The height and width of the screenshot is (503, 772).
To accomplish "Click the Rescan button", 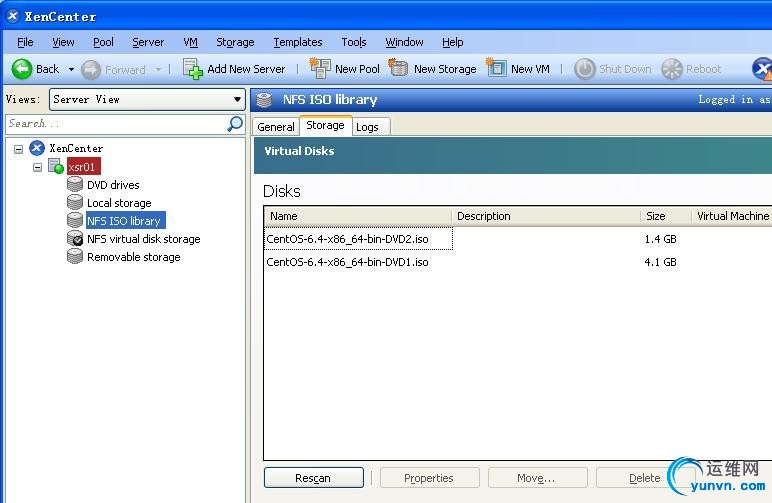I will tap(314, 477).
